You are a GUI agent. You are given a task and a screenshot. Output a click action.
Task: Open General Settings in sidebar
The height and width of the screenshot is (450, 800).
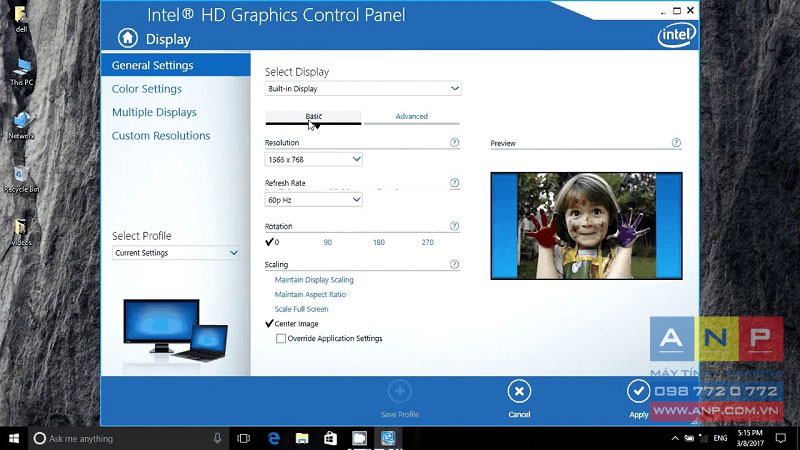[176, 65]
